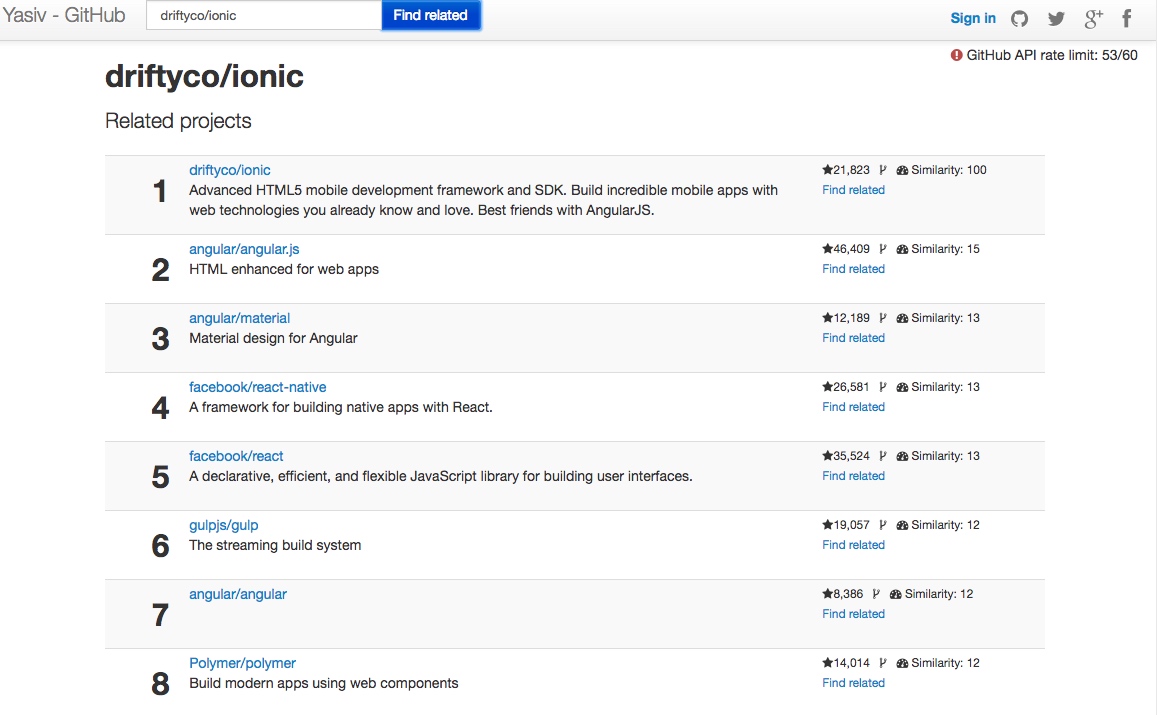Click the fork icon for driftyco/ionic
The image size is (1157, 715).
(x=883, y=170)
